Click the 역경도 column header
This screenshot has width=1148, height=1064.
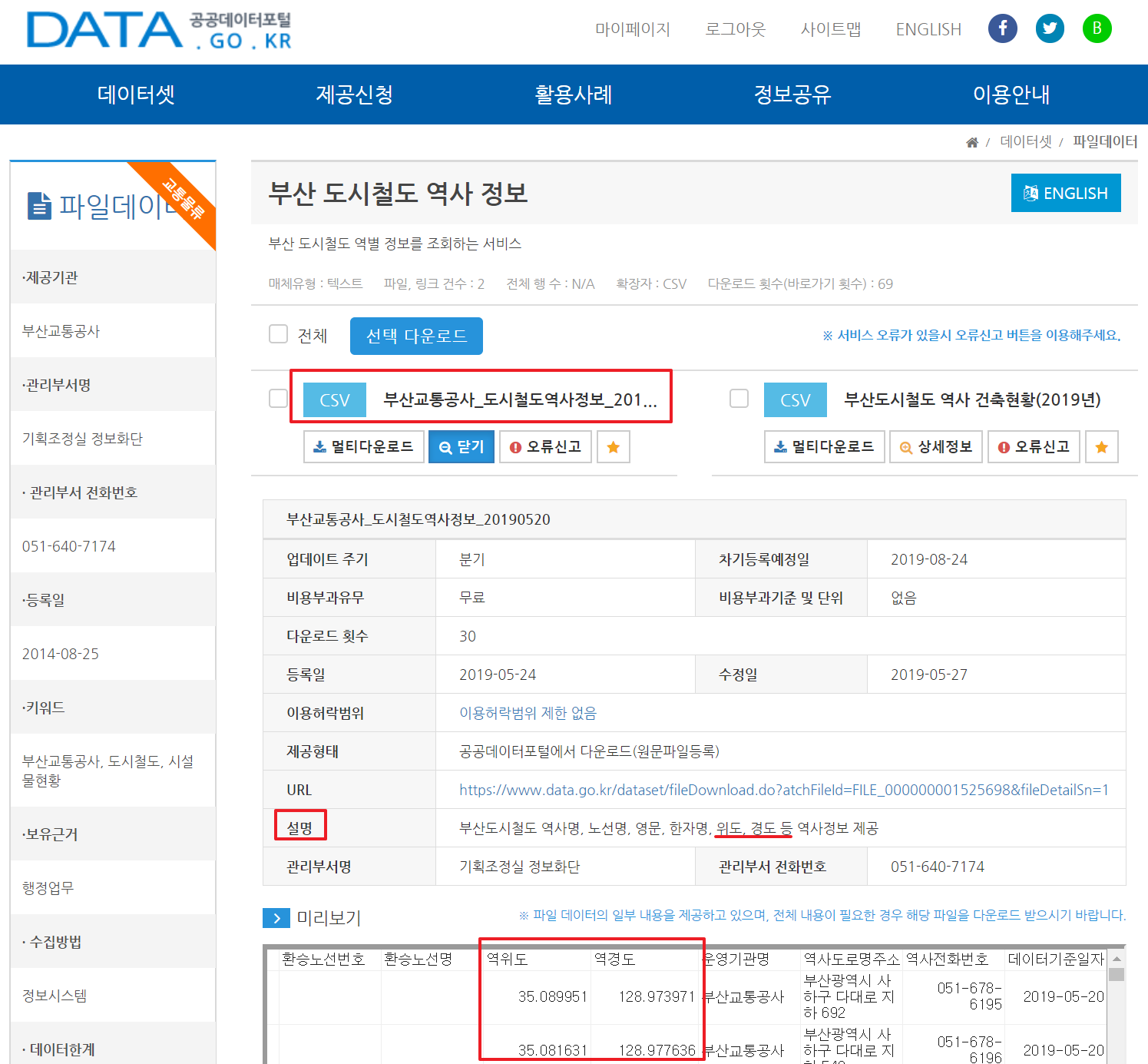[615, 959]
